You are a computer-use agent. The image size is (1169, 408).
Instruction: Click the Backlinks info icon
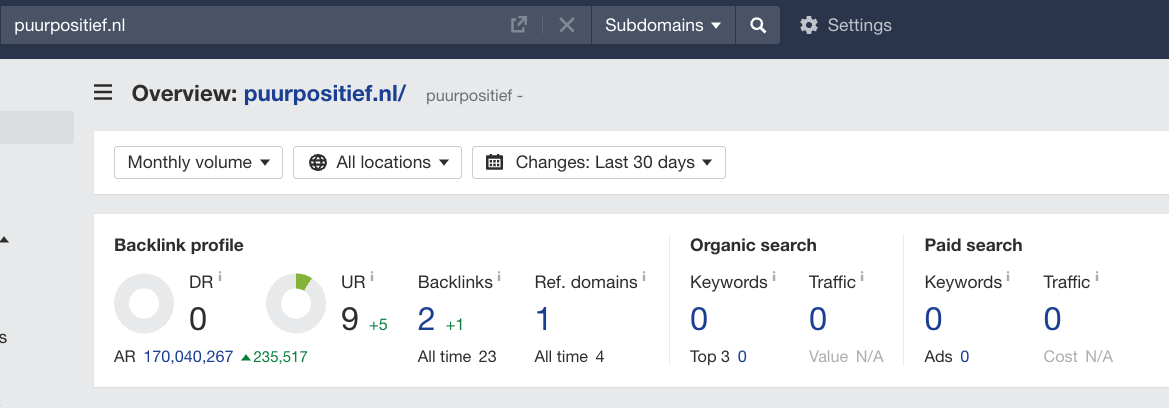(x=499, y=277)
